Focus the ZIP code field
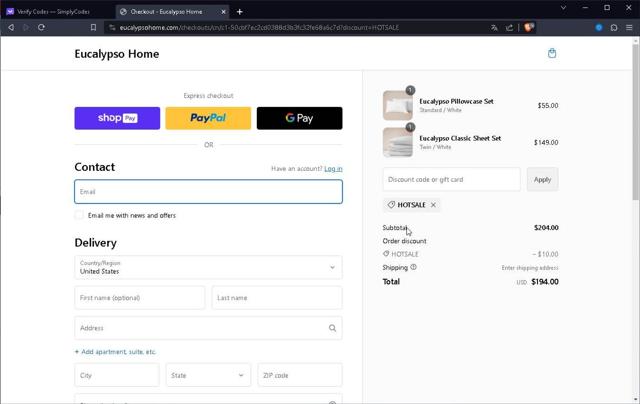This screenshot has height=404, width=640. coord(300,375)
